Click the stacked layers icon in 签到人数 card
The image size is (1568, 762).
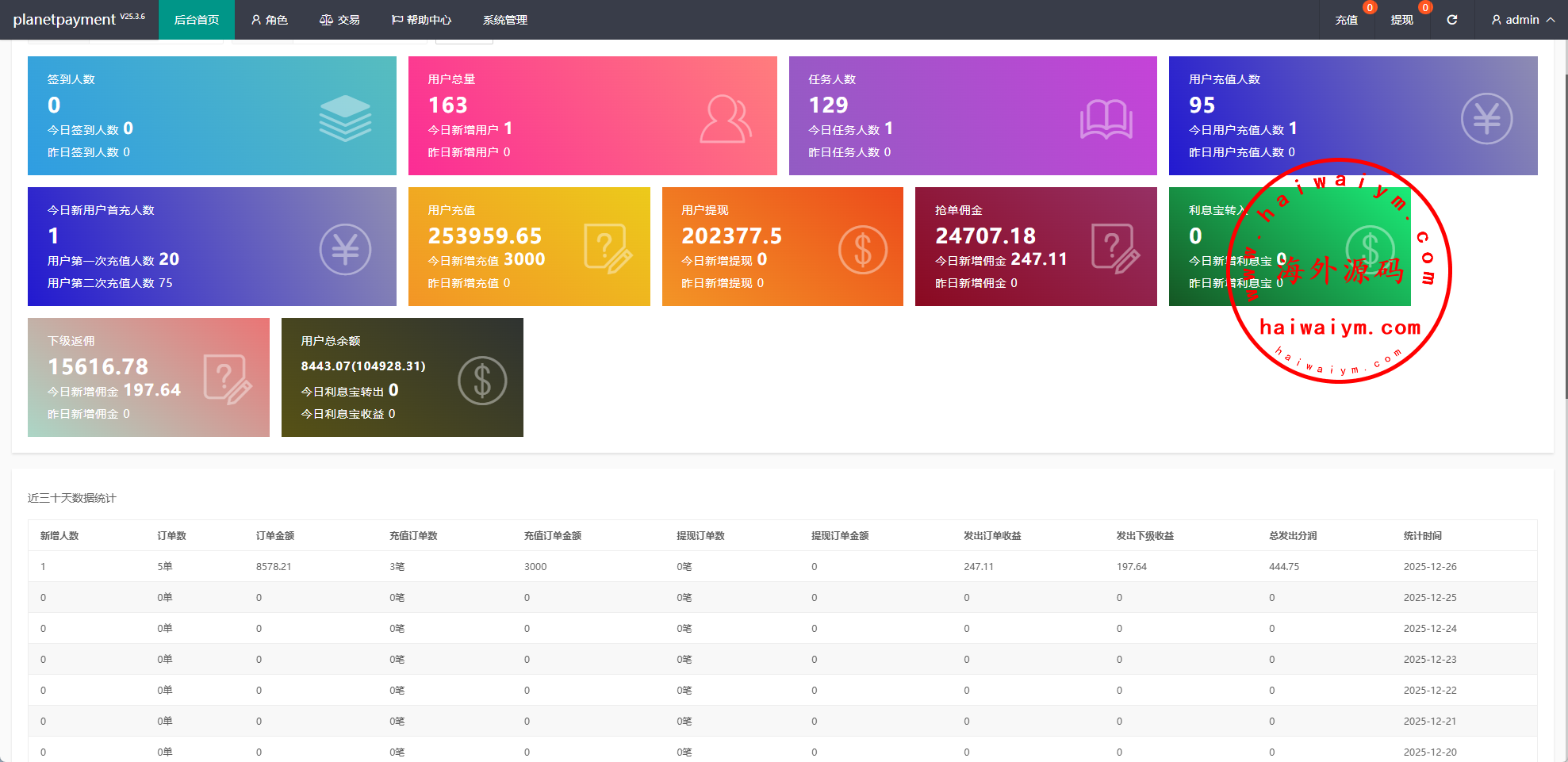coord(345,118)
